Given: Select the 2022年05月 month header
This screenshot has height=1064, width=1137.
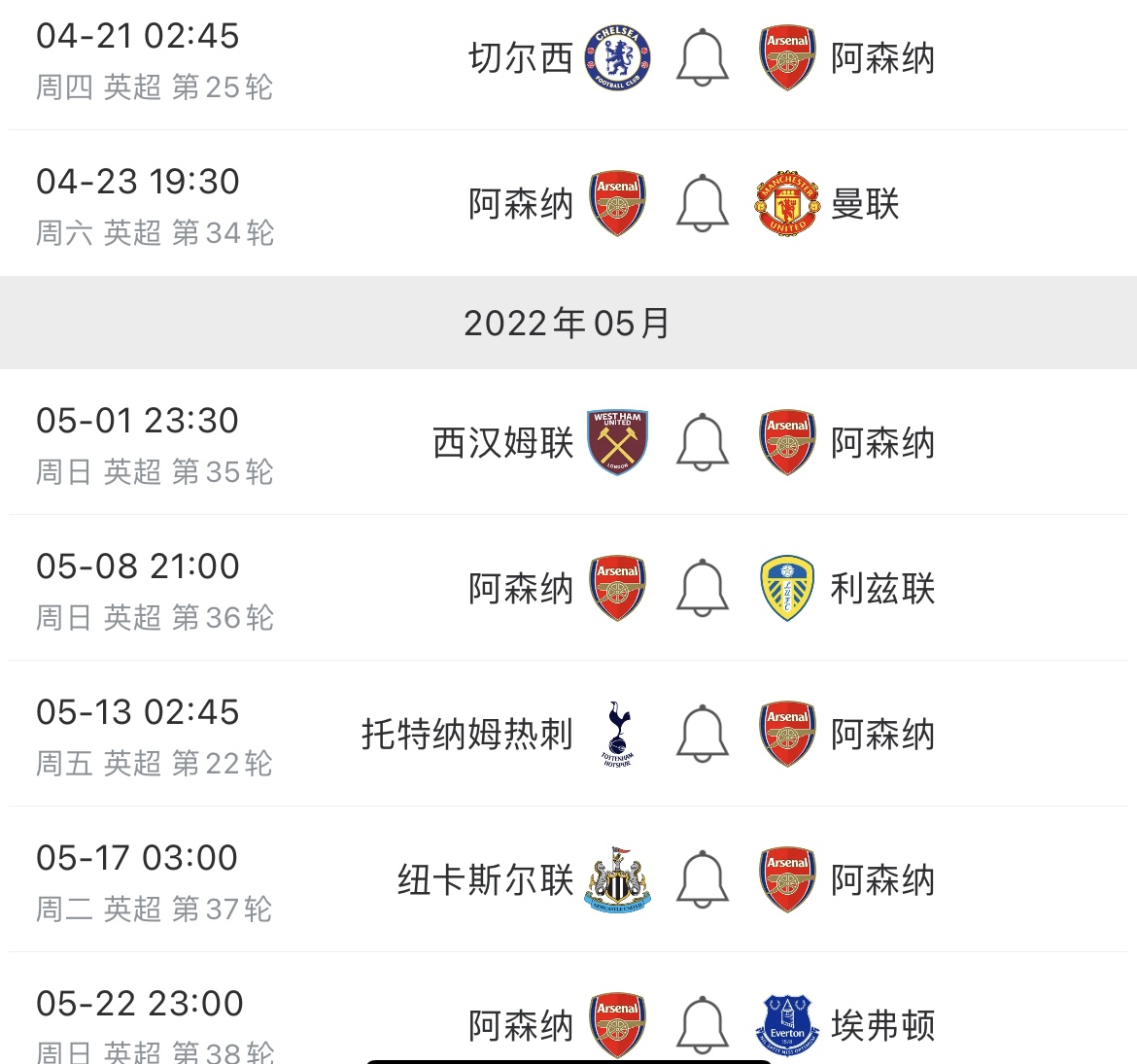Looking at the screenshot, I should 568,323.
